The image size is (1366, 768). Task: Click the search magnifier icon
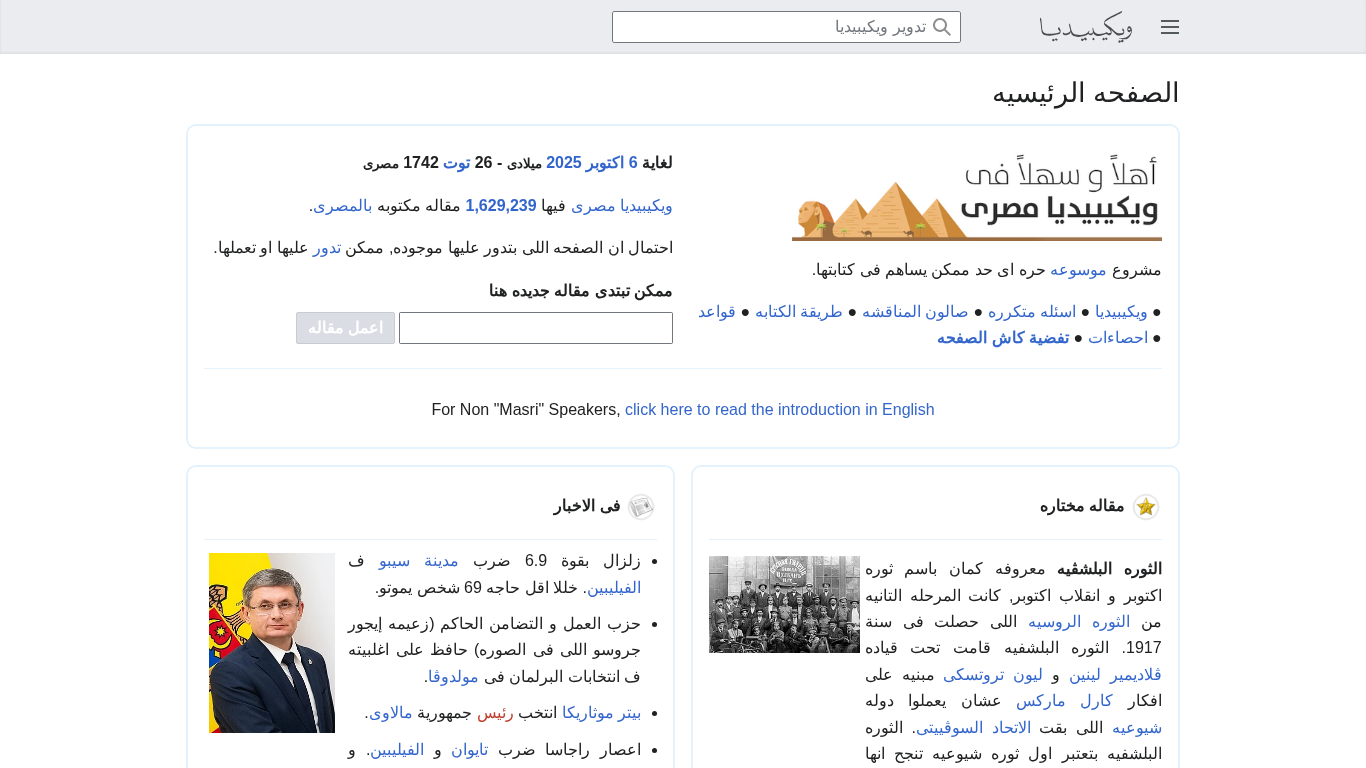[942, 27]
